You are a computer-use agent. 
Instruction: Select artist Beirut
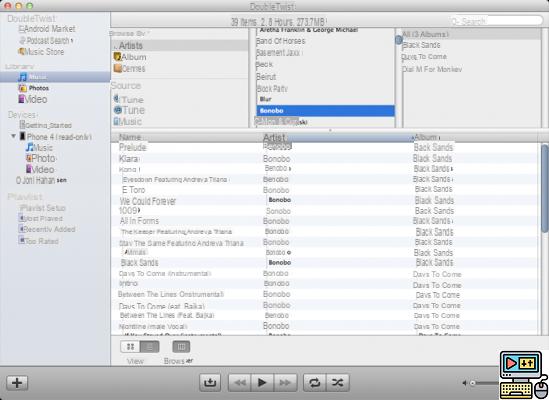[266, 76]
